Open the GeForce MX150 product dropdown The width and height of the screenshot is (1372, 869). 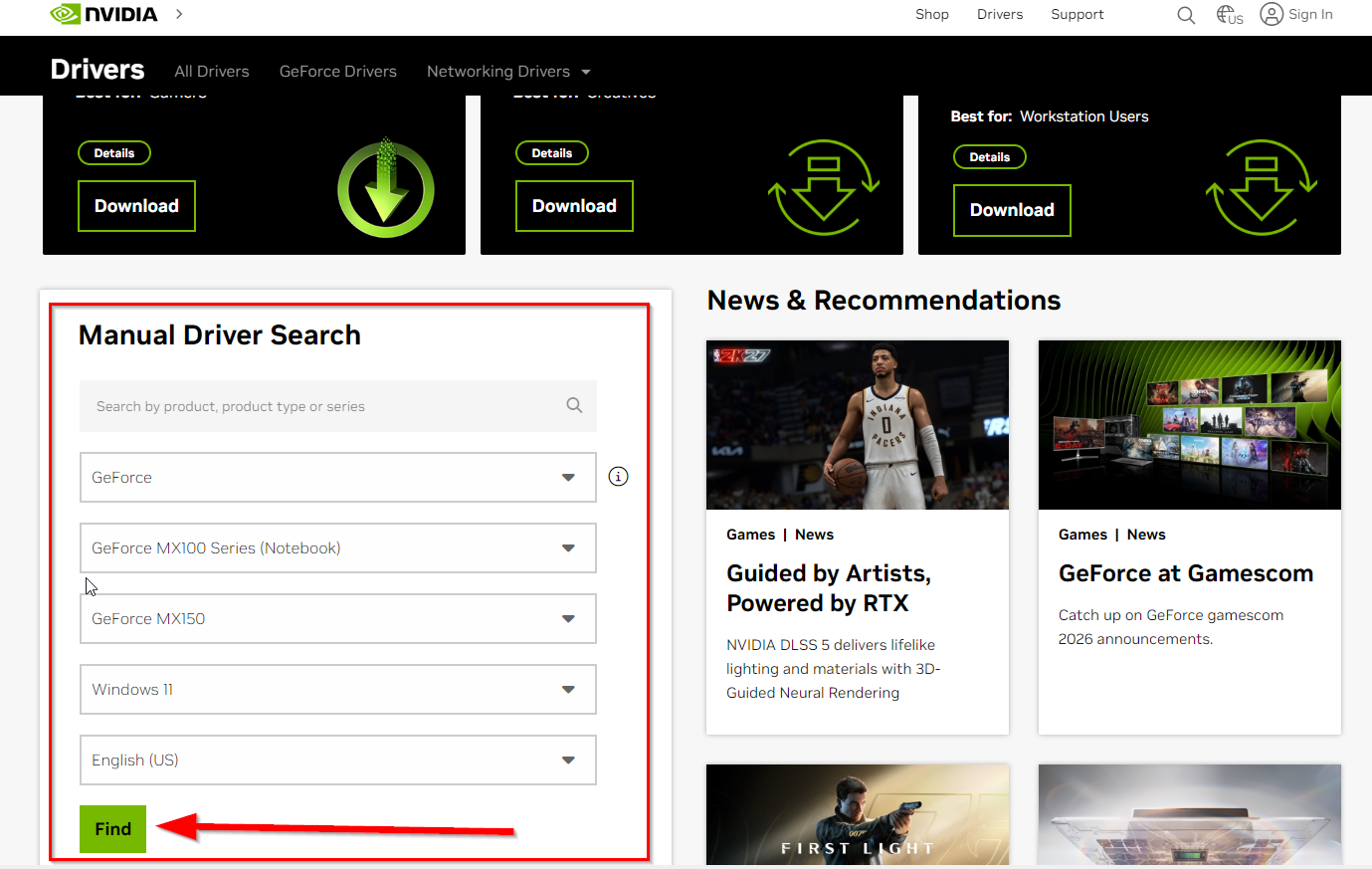tap(338, 619)
